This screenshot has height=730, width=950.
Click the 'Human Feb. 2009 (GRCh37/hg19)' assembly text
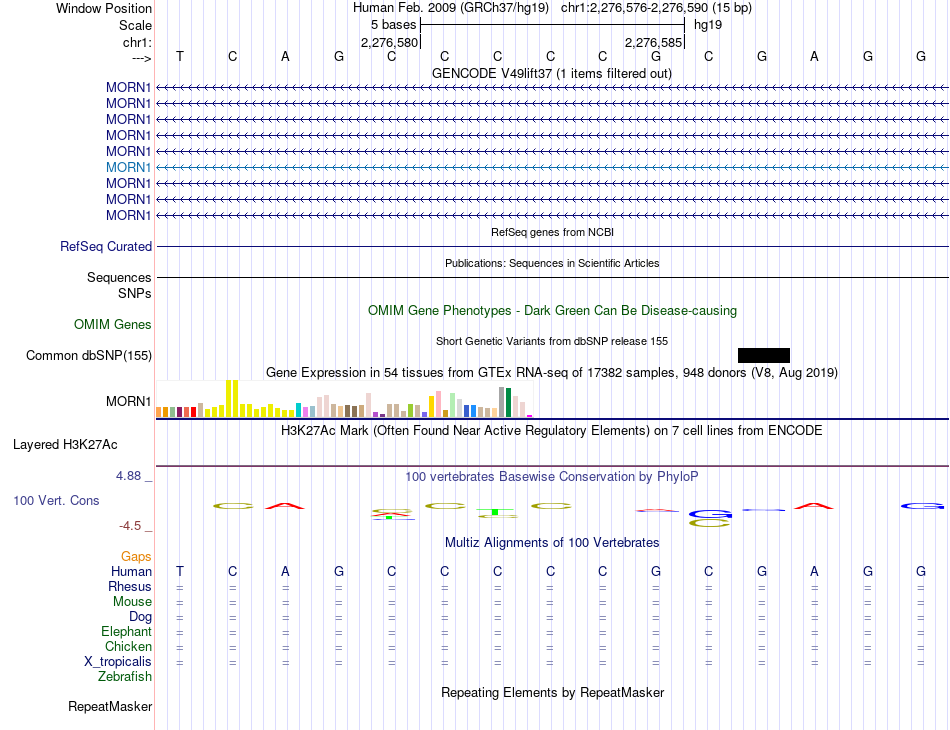(451, 8)
